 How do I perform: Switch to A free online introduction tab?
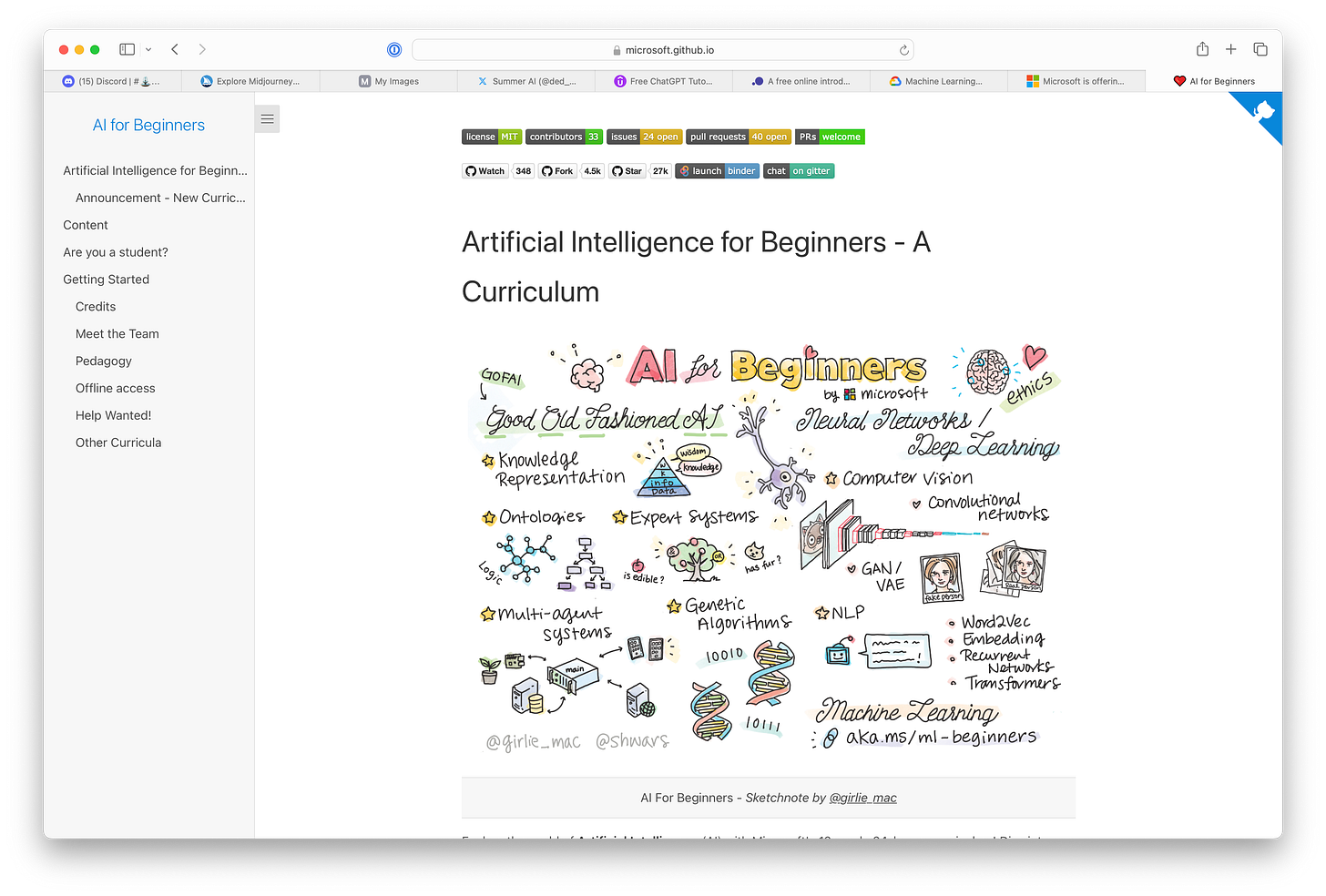pyautogui.click(x=801, y=81)
